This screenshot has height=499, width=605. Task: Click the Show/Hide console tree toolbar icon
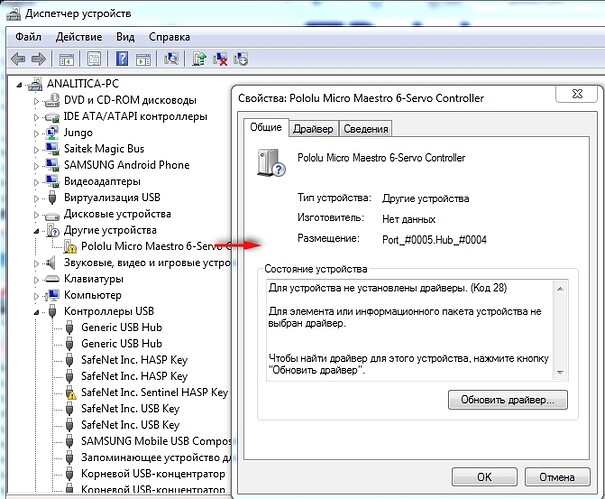click(69, 59)
